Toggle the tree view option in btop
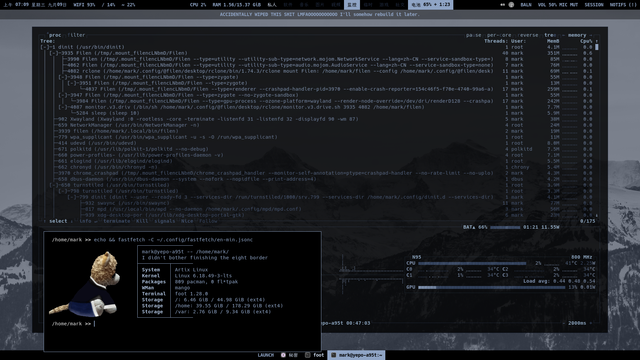The height and width of the screenshot is (360, 640). tap(550, 35)
